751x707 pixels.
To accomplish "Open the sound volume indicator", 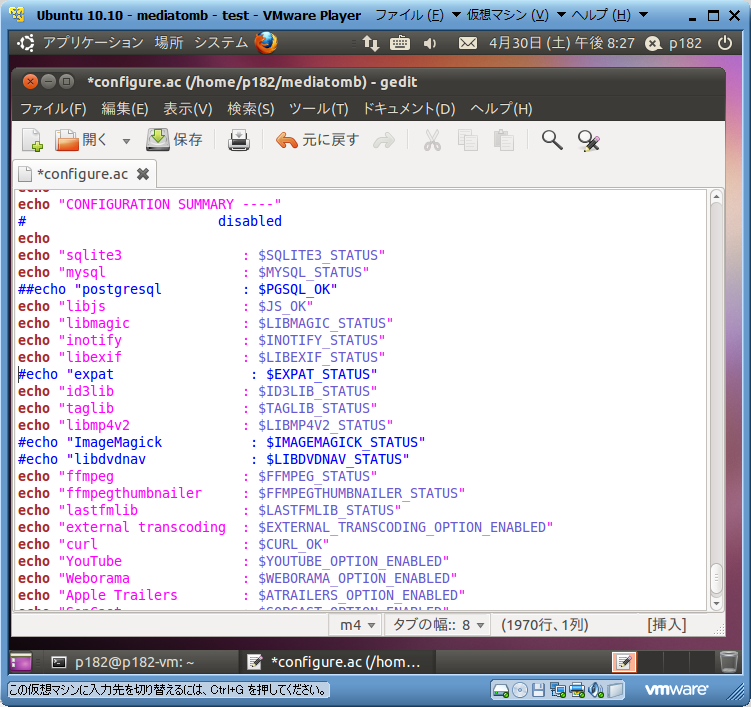I will 430,43.
